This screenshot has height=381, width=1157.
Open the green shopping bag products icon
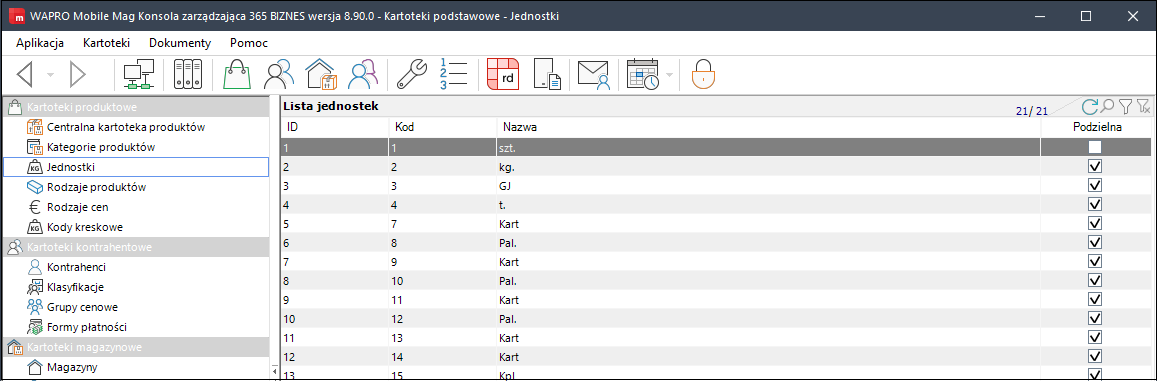point(238,75)
